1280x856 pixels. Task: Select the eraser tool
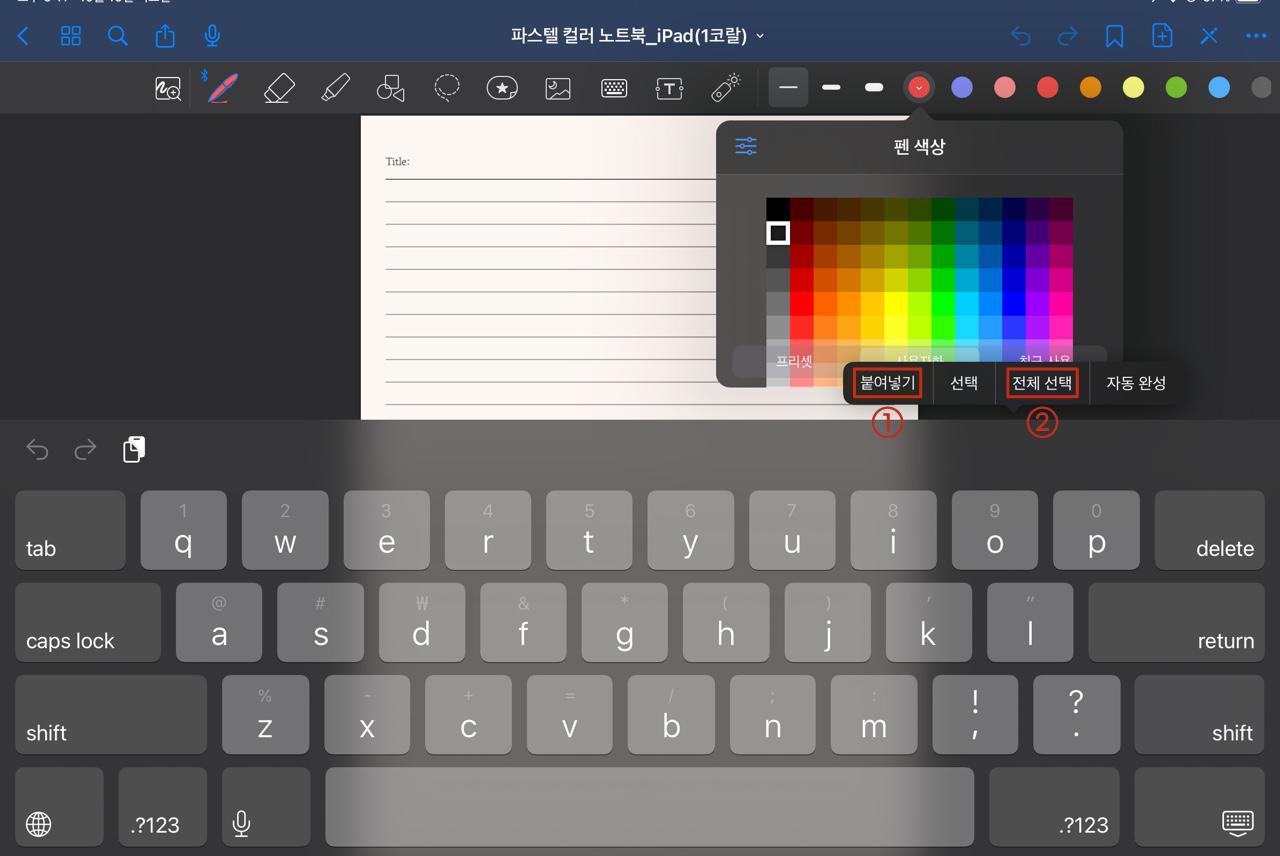pos(278,87)
